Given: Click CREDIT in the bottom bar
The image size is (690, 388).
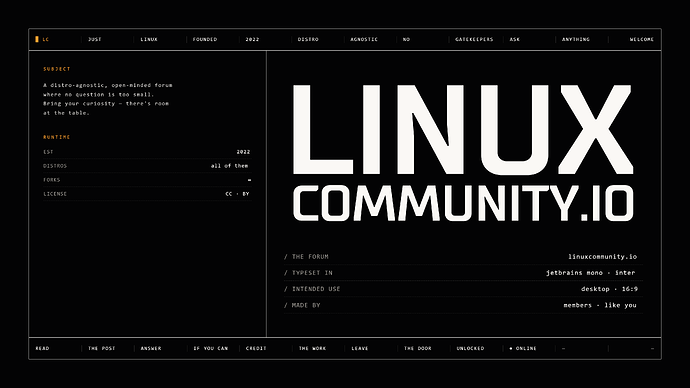Looking at the screenshot, I should (256, 348).
